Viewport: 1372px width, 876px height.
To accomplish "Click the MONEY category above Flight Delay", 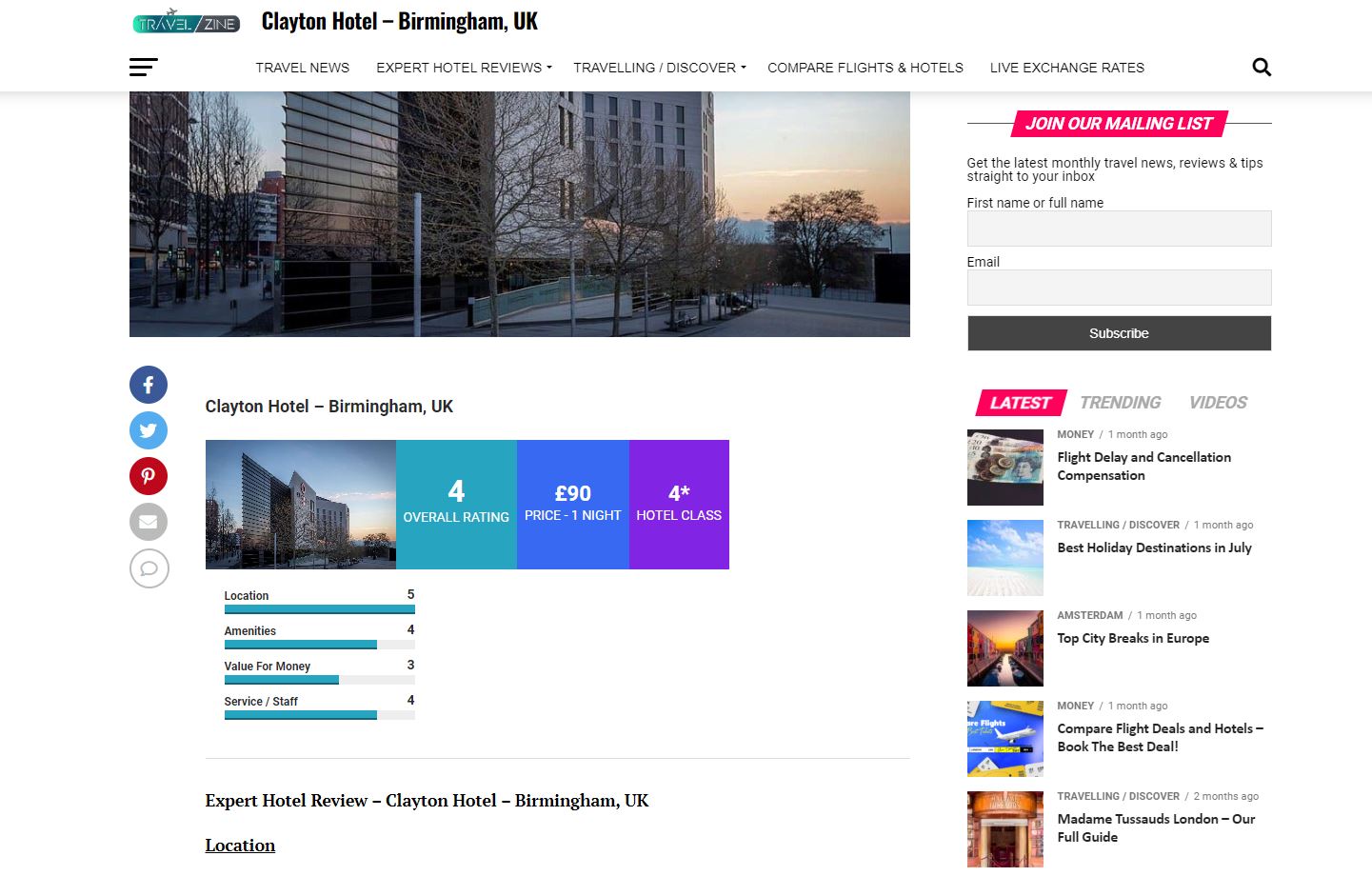I will tap(1075, 434).
